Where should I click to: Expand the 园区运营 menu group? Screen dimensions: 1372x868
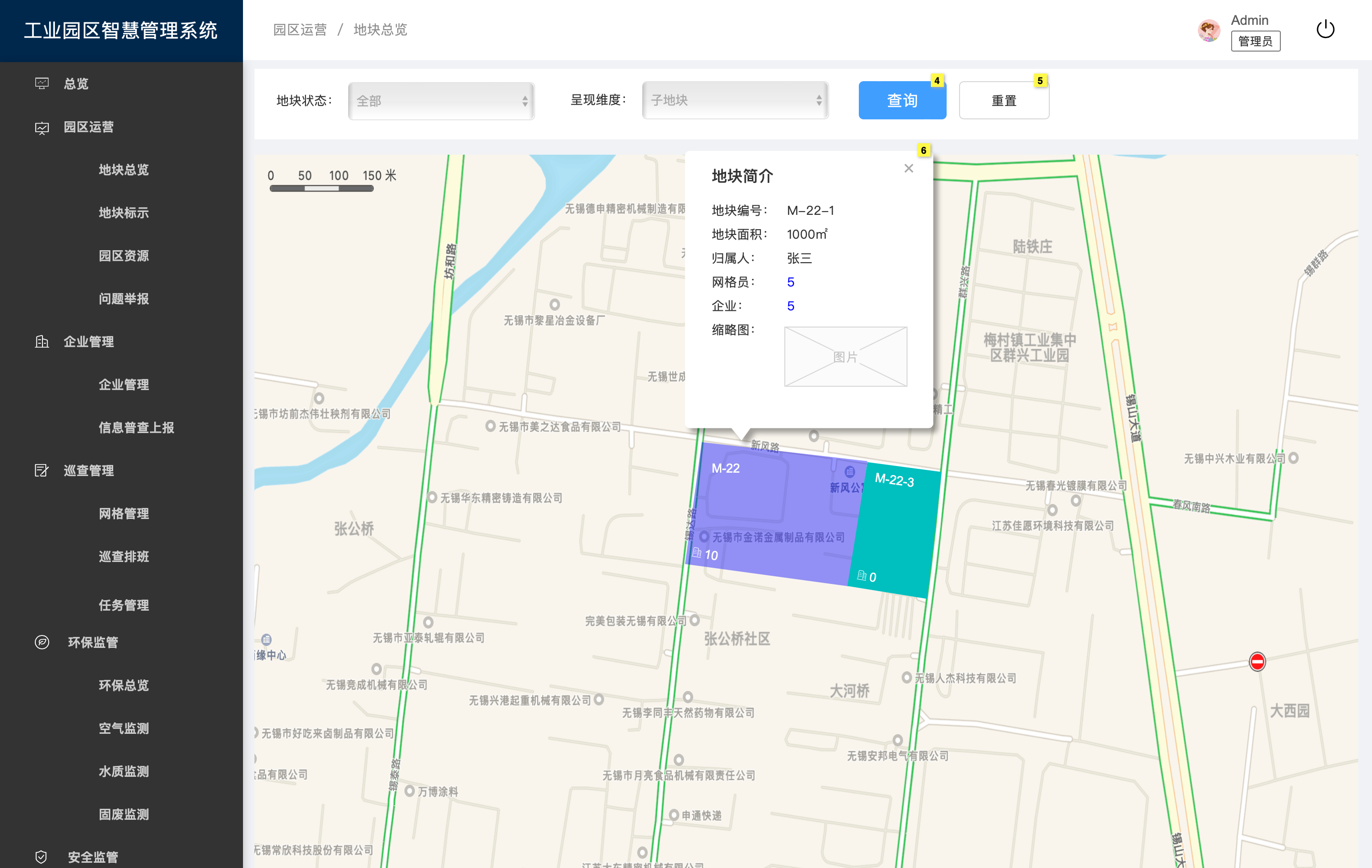click(x=88, y=127)
